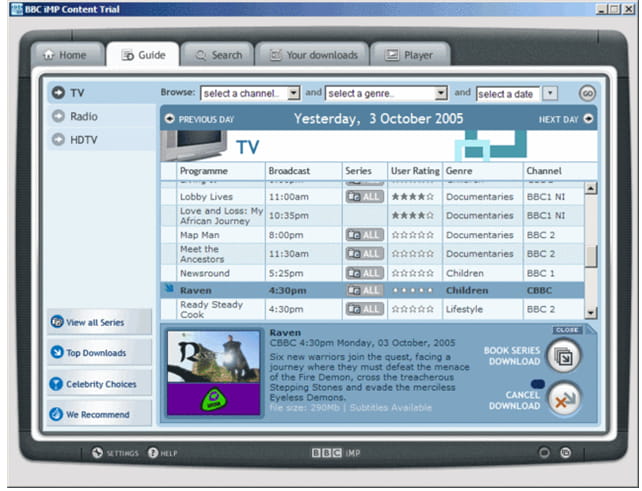The image size is (642, 491).
Task: Open Celebrity Choices
Action: tap(99, 384)
